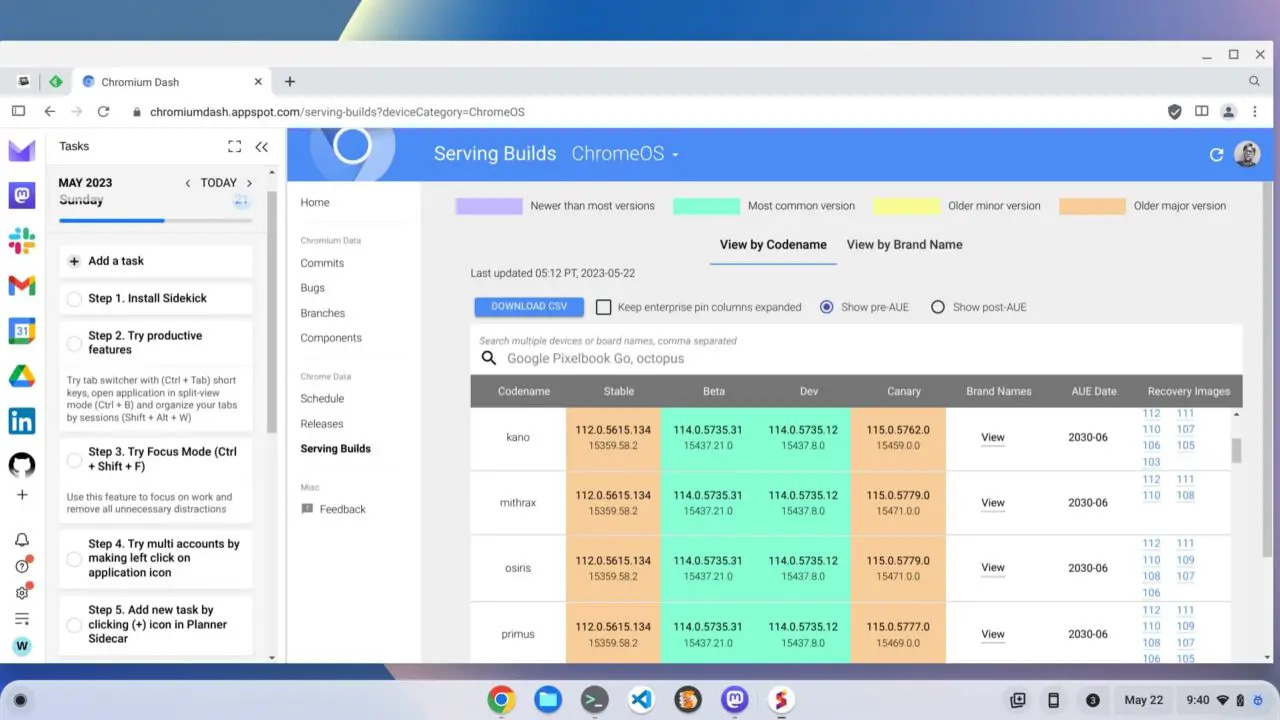View brand names for mithrax
The width and height of the screenshot is (1280, 720).
pyautogui.click(x=992, y=503)
